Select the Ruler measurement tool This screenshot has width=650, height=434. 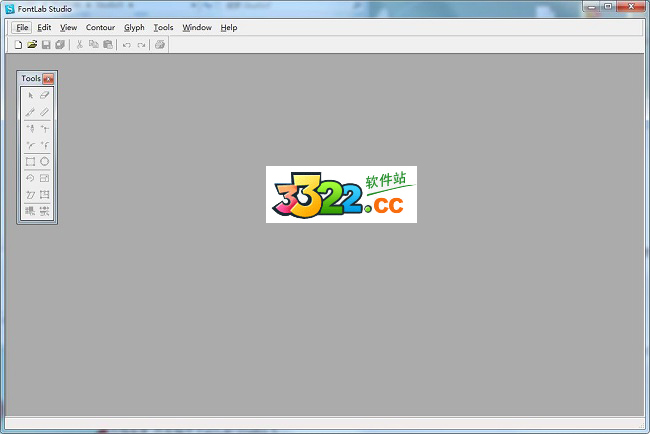44,112
